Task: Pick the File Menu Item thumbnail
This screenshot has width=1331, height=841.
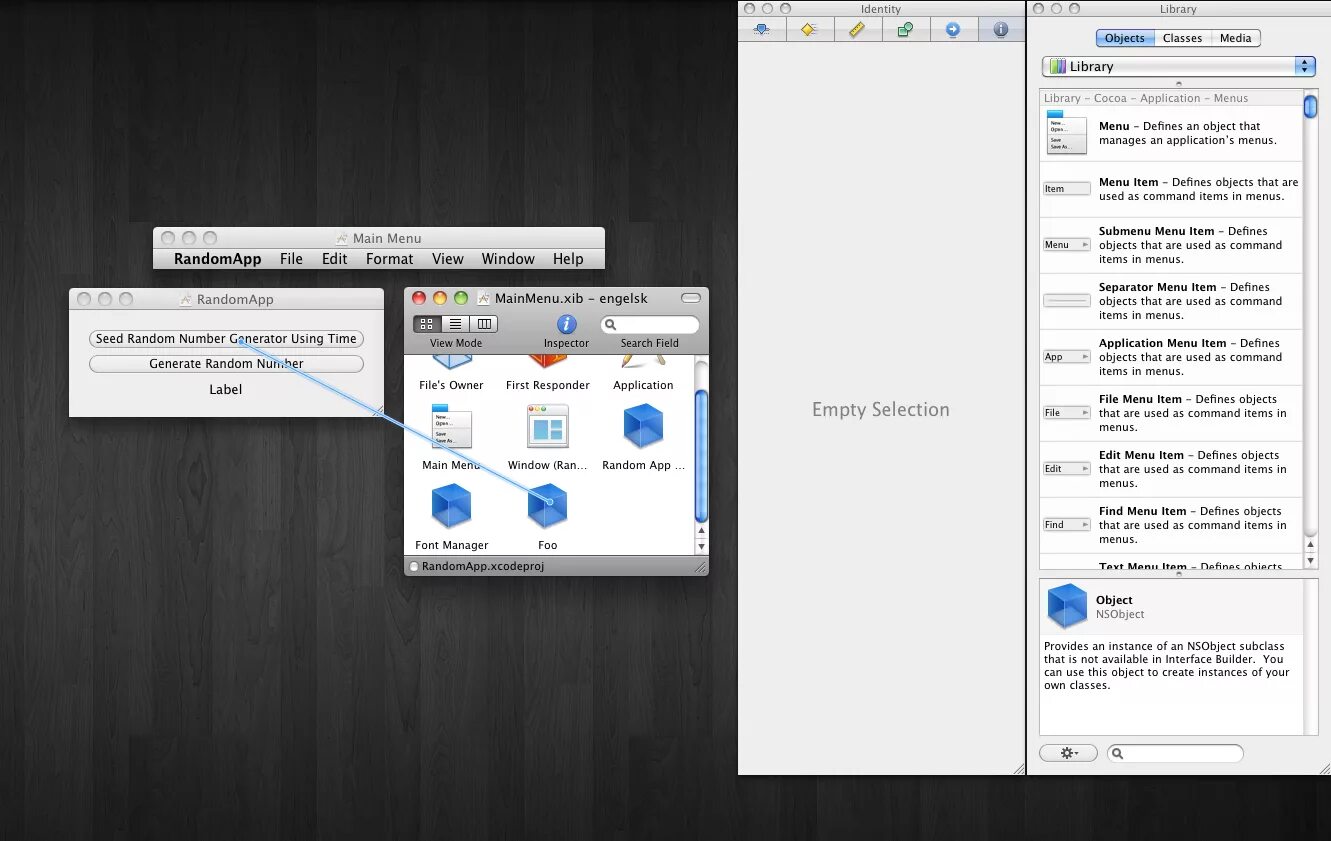Action: tap(1066, 412)
